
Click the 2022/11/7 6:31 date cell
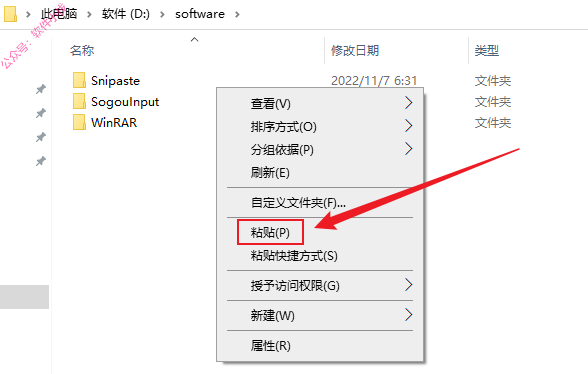374,81
